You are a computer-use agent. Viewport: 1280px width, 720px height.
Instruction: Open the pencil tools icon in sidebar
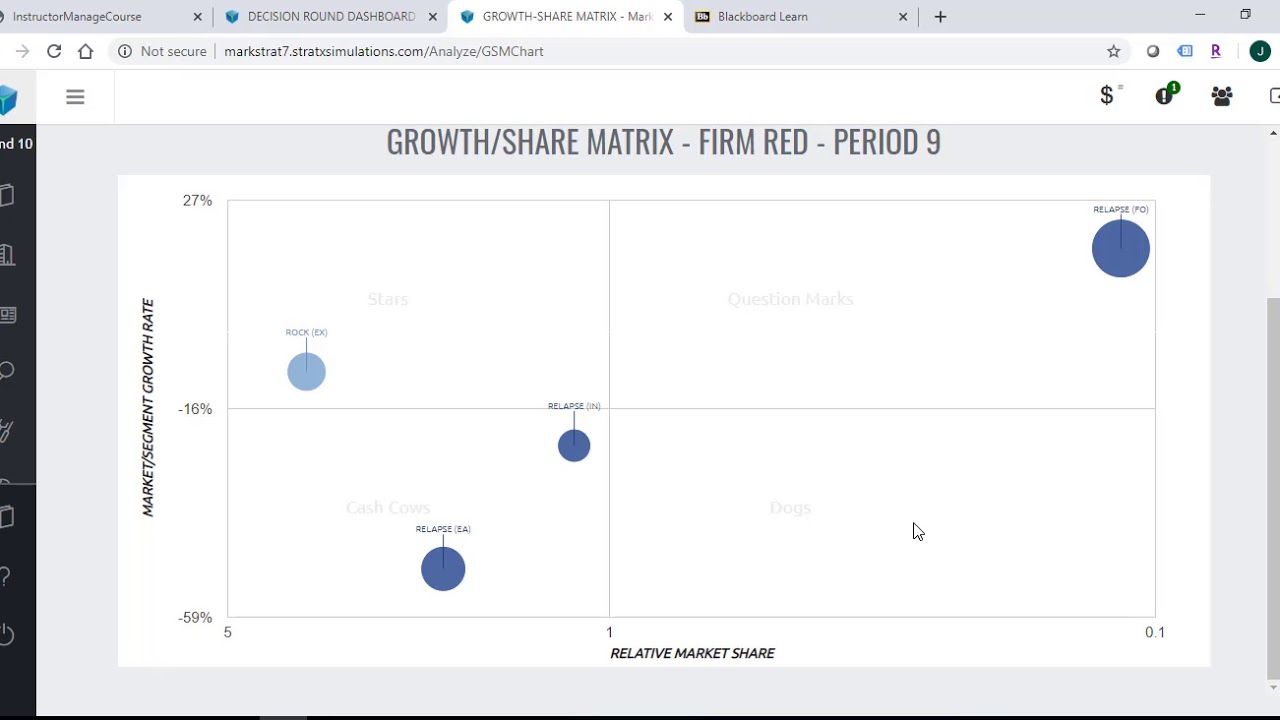6,432
